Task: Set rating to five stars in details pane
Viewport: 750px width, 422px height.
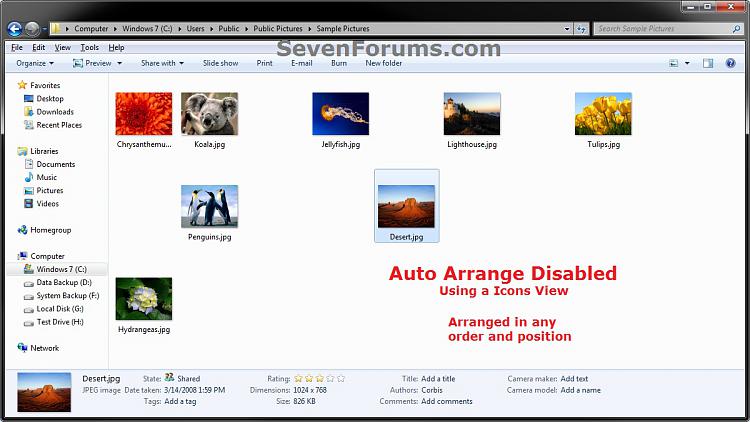Action: point(341,378)
